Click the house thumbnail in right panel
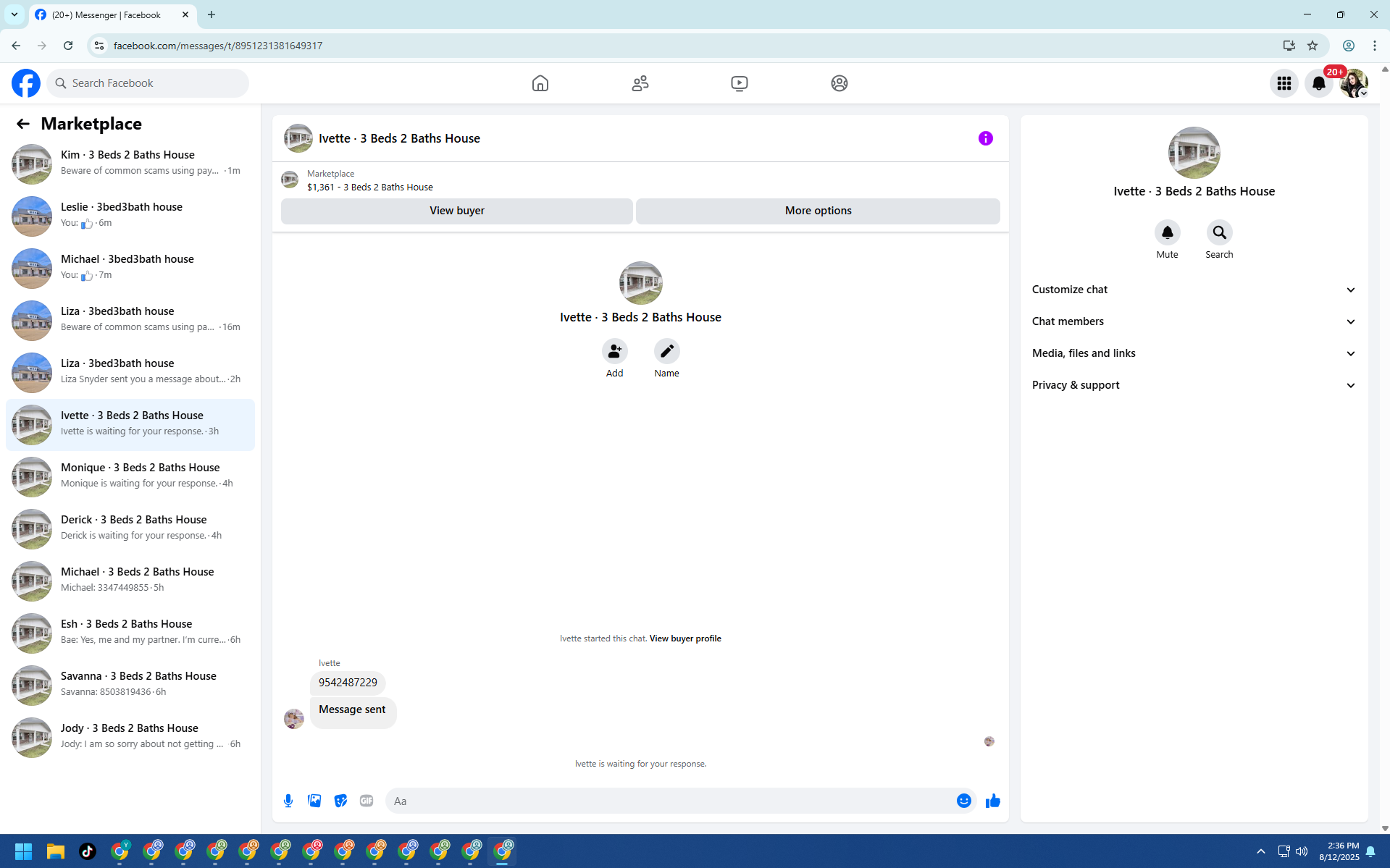Screen dimensions: 1390x868 pyautogui.click(x=1194, y=153)
